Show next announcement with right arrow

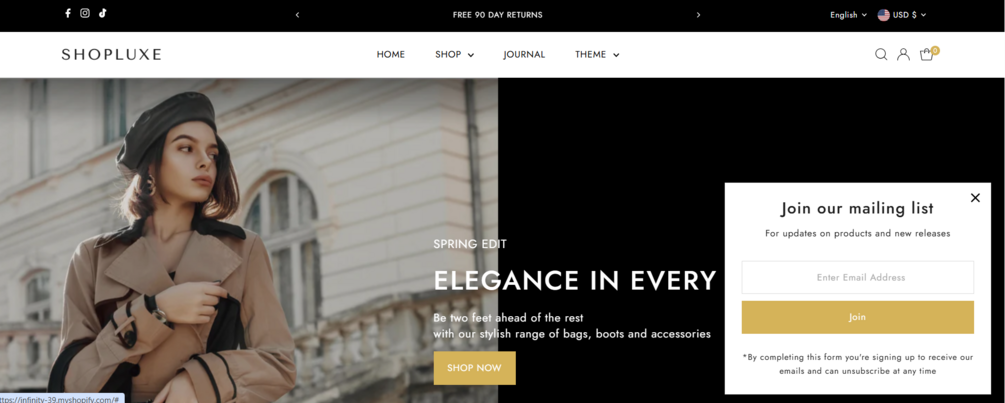pyautogui.click(x=699, y=15)
